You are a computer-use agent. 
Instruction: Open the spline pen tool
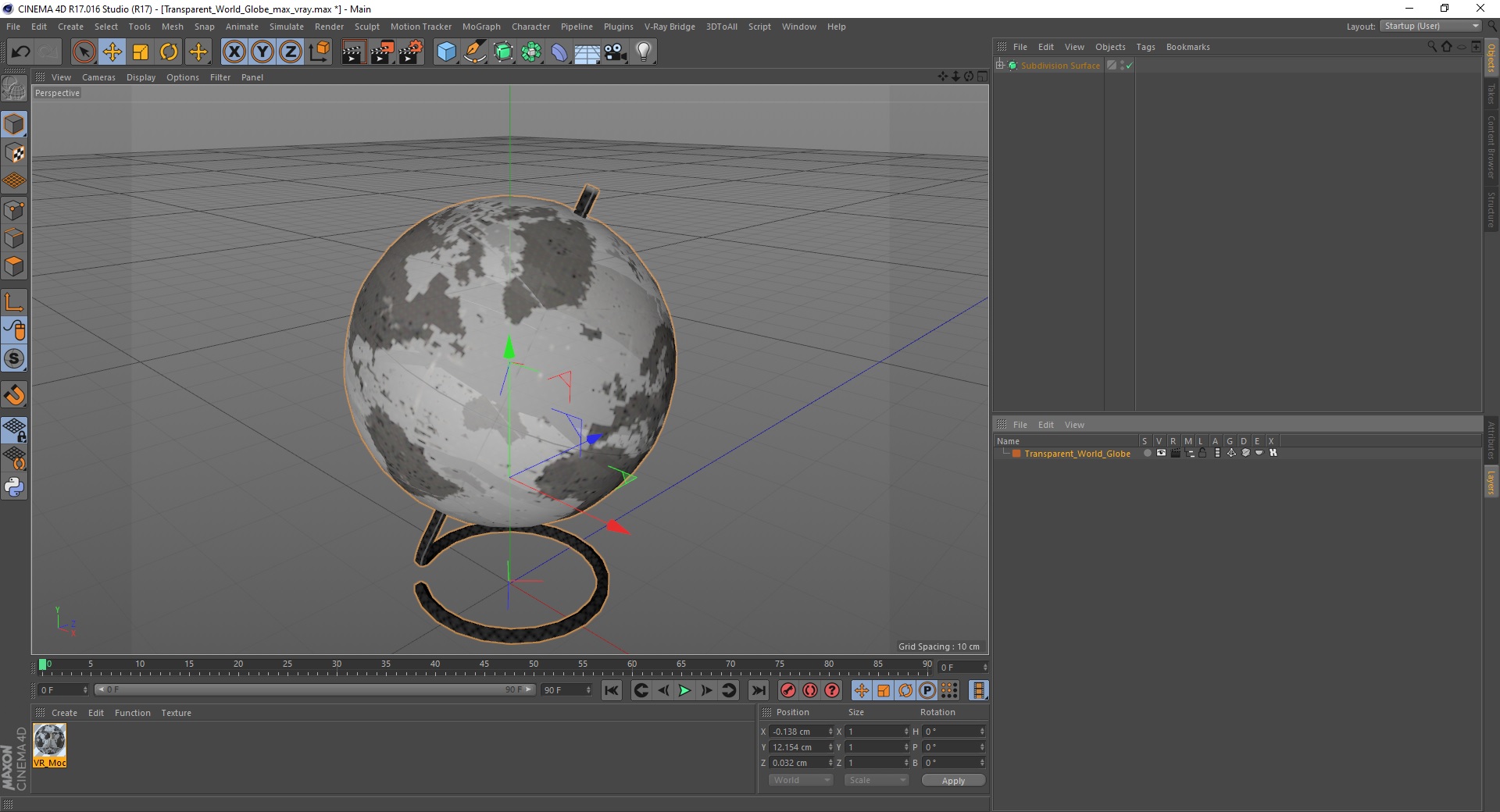point(474,52)
